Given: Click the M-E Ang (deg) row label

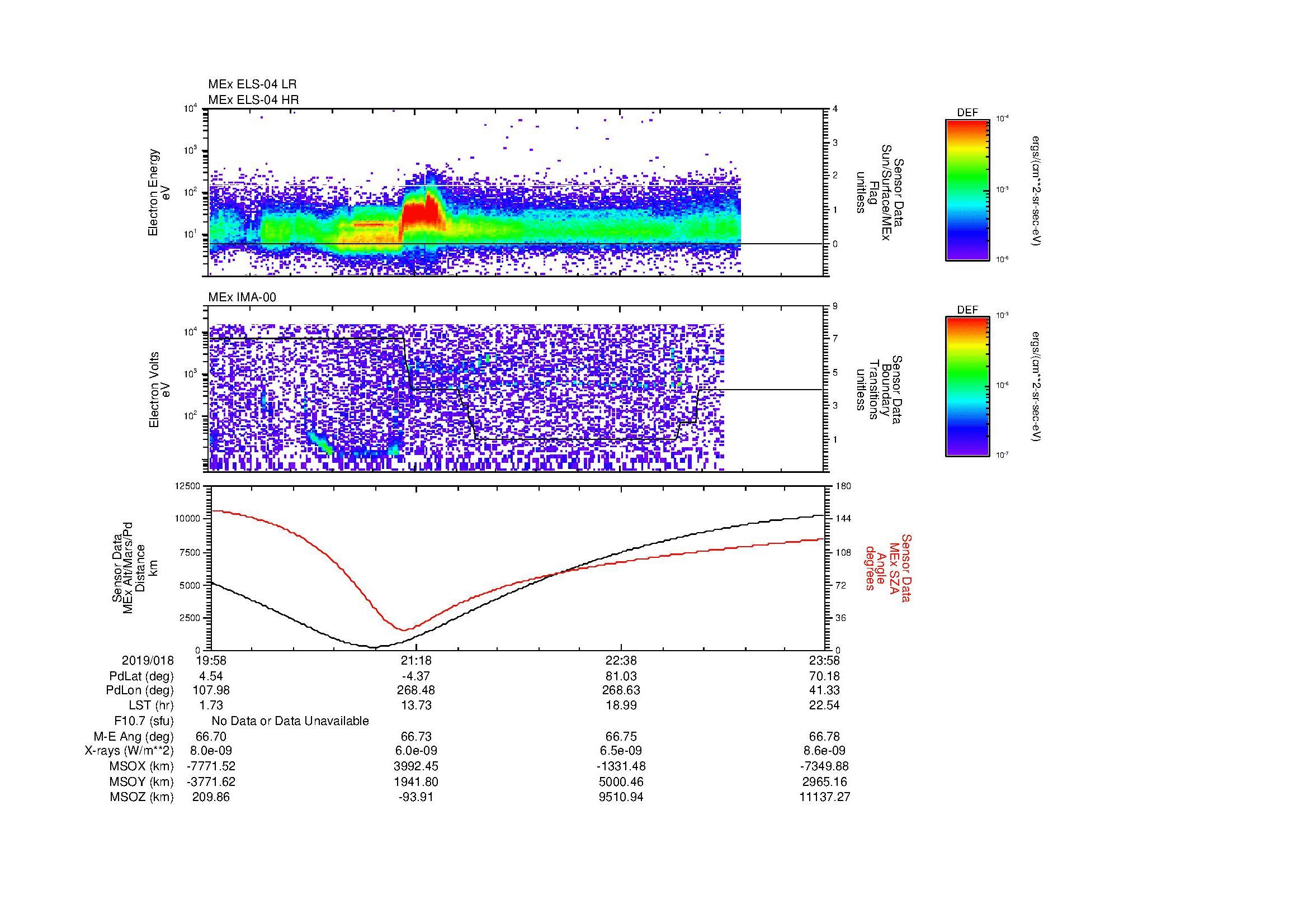Looking at the screenshot, I should tap(133, 737).
